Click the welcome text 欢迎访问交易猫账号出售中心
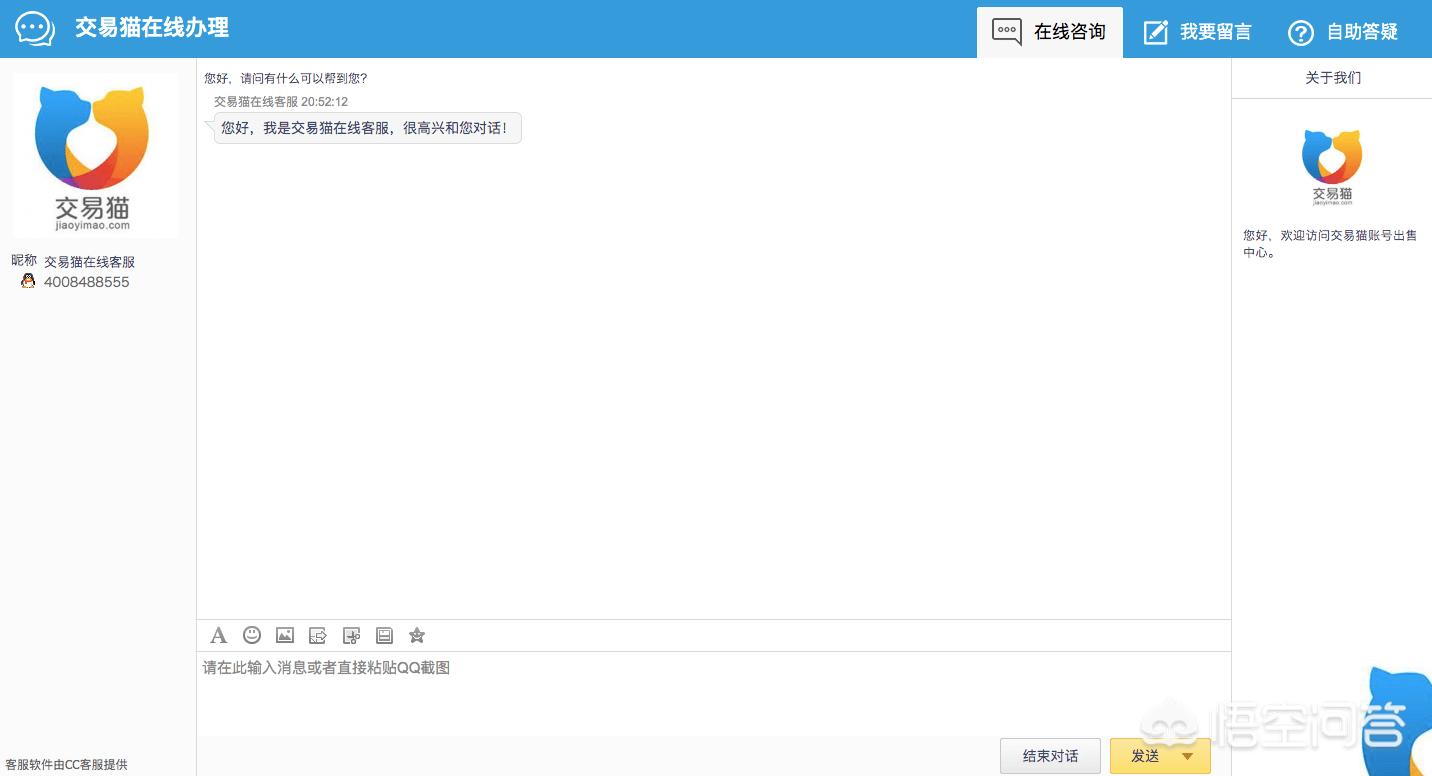The width and height of the screenshot is (1432, 776). click(1330, 244)
